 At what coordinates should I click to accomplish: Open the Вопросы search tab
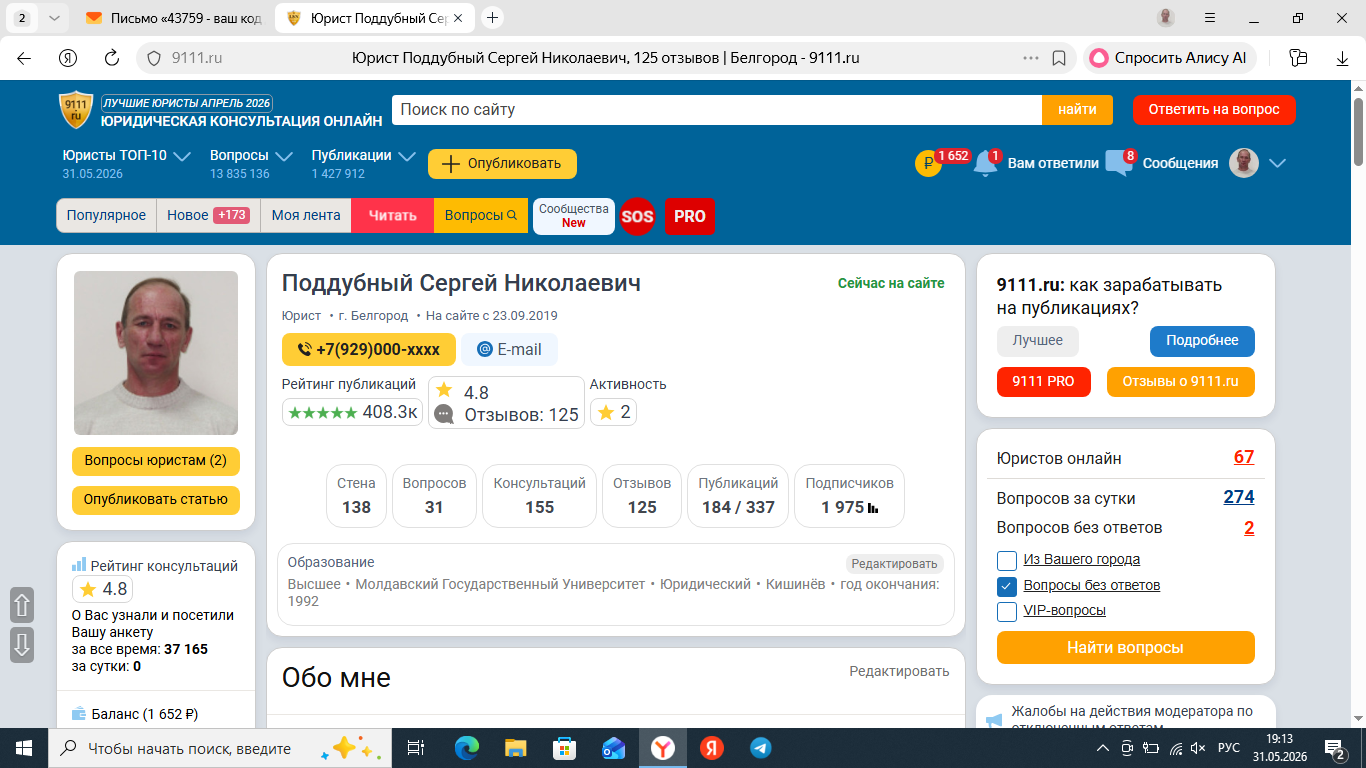click(481, 215)
